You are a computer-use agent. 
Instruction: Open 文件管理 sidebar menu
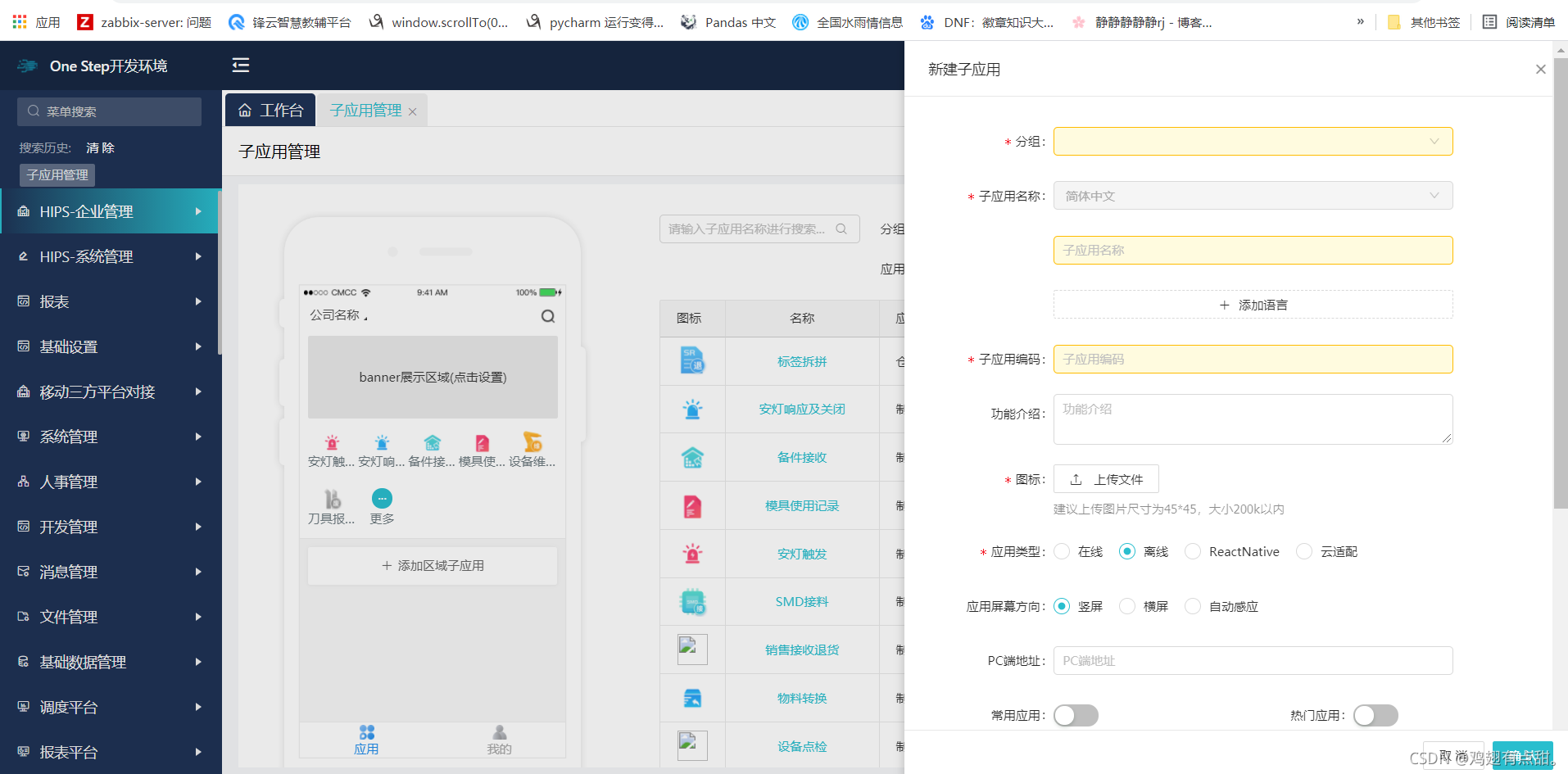[x=111, y=617]
